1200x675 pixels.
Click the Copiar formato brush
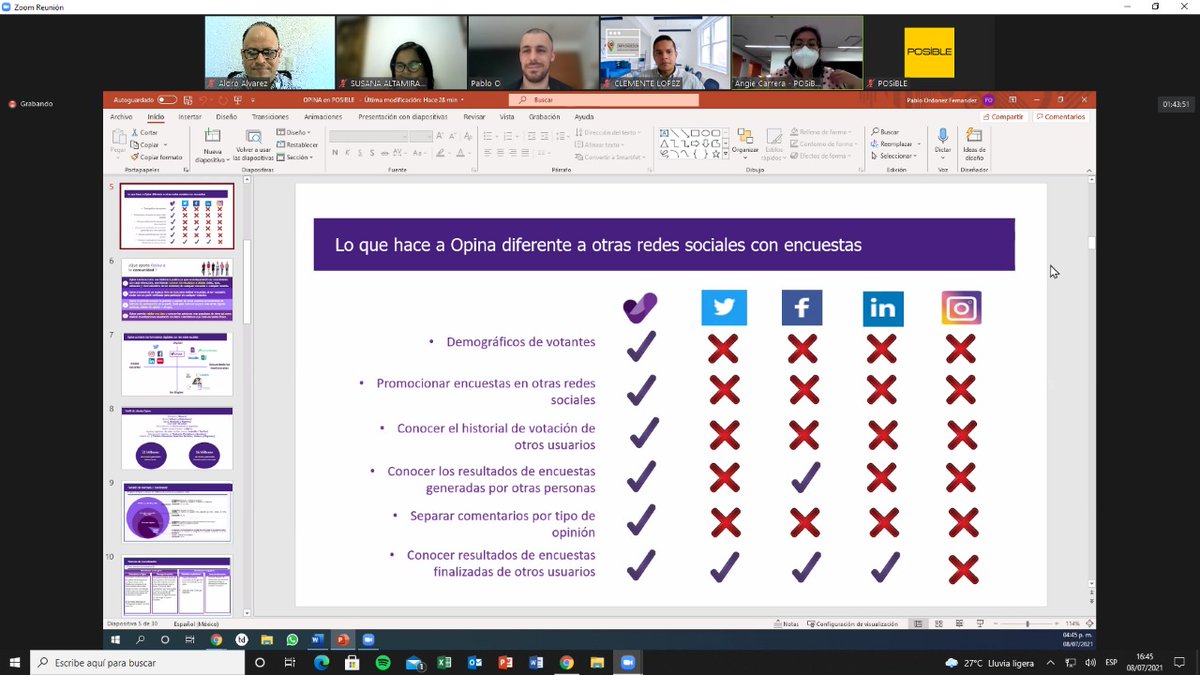[156, 157]
